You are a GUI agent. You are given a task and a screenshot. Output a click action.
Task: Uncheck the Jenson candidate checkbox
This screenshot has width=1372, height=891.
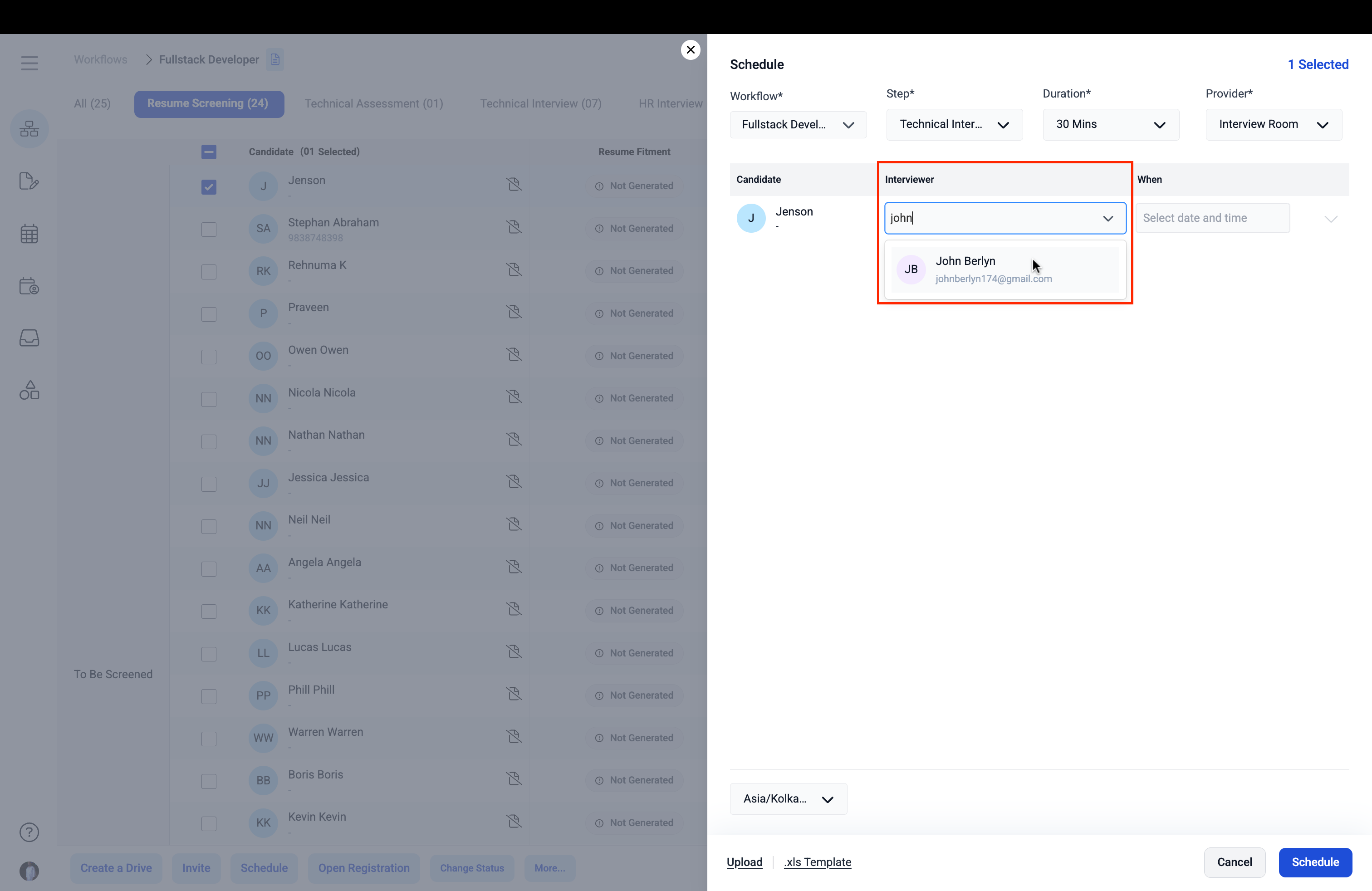209,187
